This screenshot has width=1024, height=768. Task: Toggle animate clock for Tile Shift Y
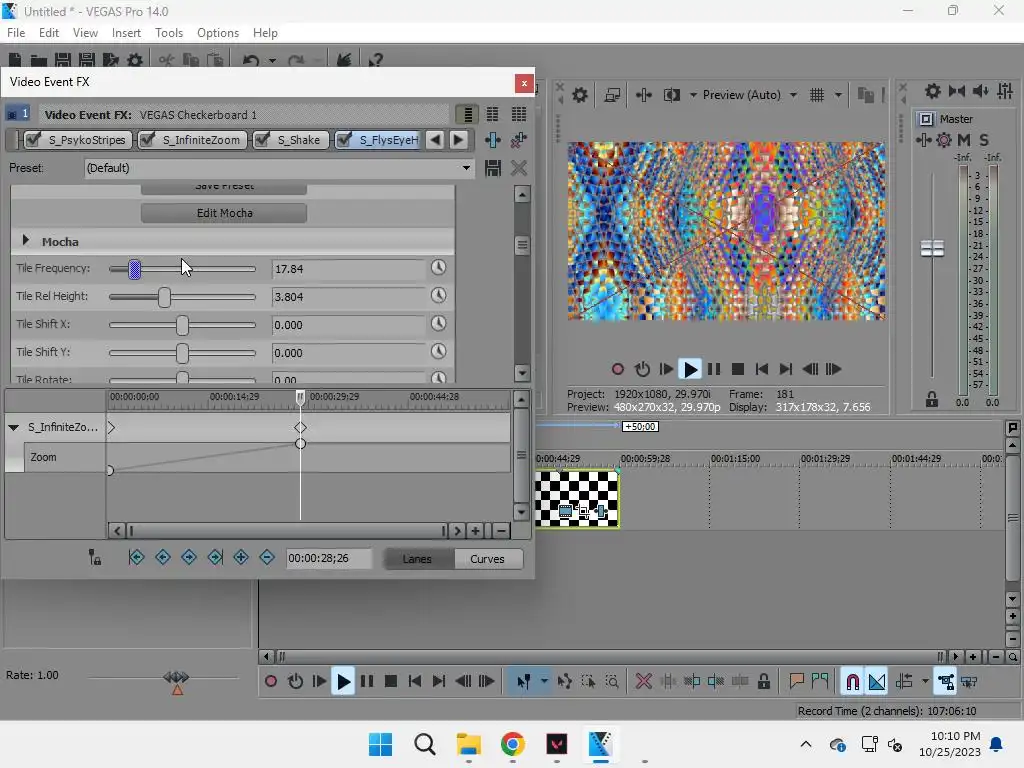point(439,352)
